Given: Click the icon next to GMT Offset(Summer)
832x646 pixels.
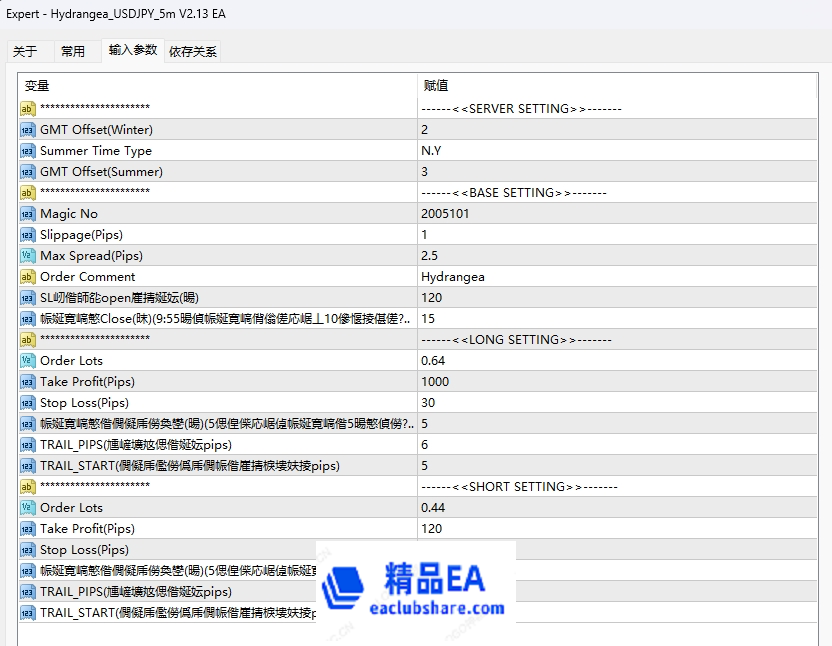Looking at the screenshot, I should pos(28,172).
